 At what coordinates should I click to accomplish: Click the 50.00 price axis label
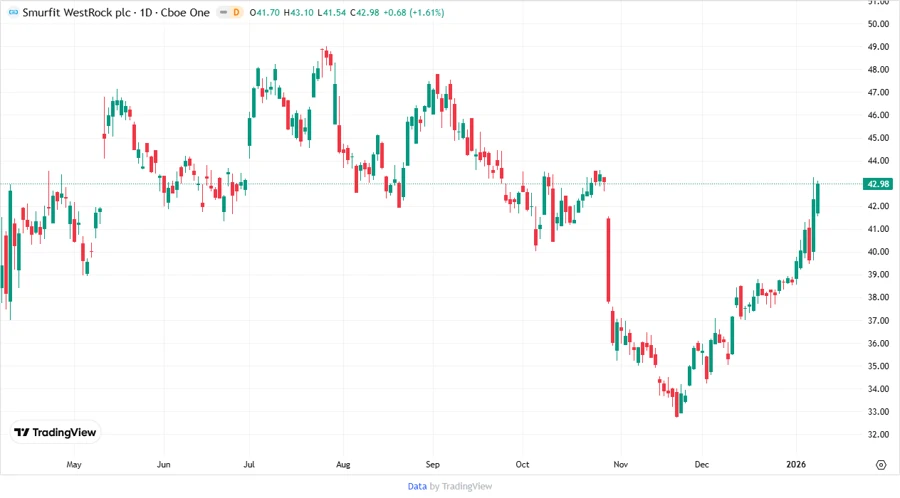[878, 24]
